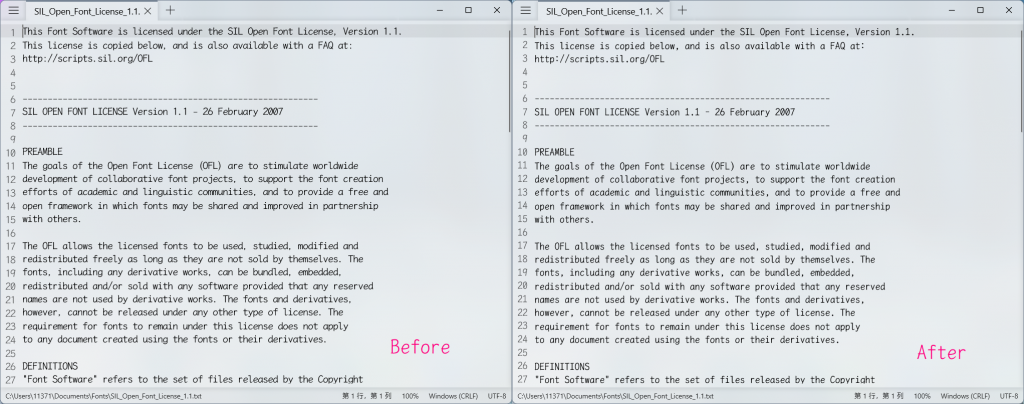Click Windows (CRLF) in left status bar

point(453,396)
